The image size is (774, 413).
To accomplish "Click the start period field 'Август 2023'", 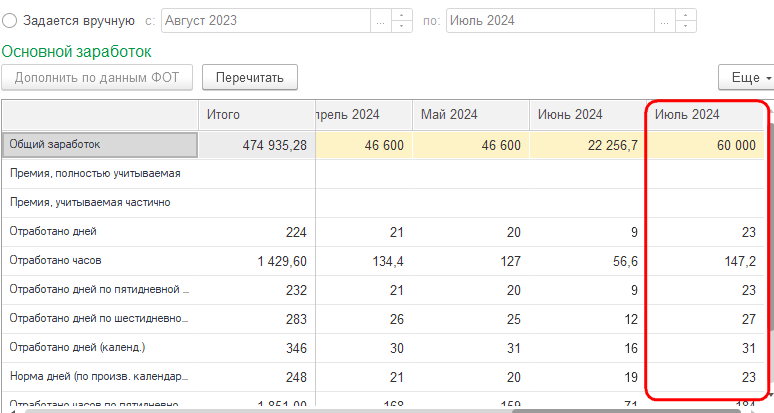I will 266,21.
